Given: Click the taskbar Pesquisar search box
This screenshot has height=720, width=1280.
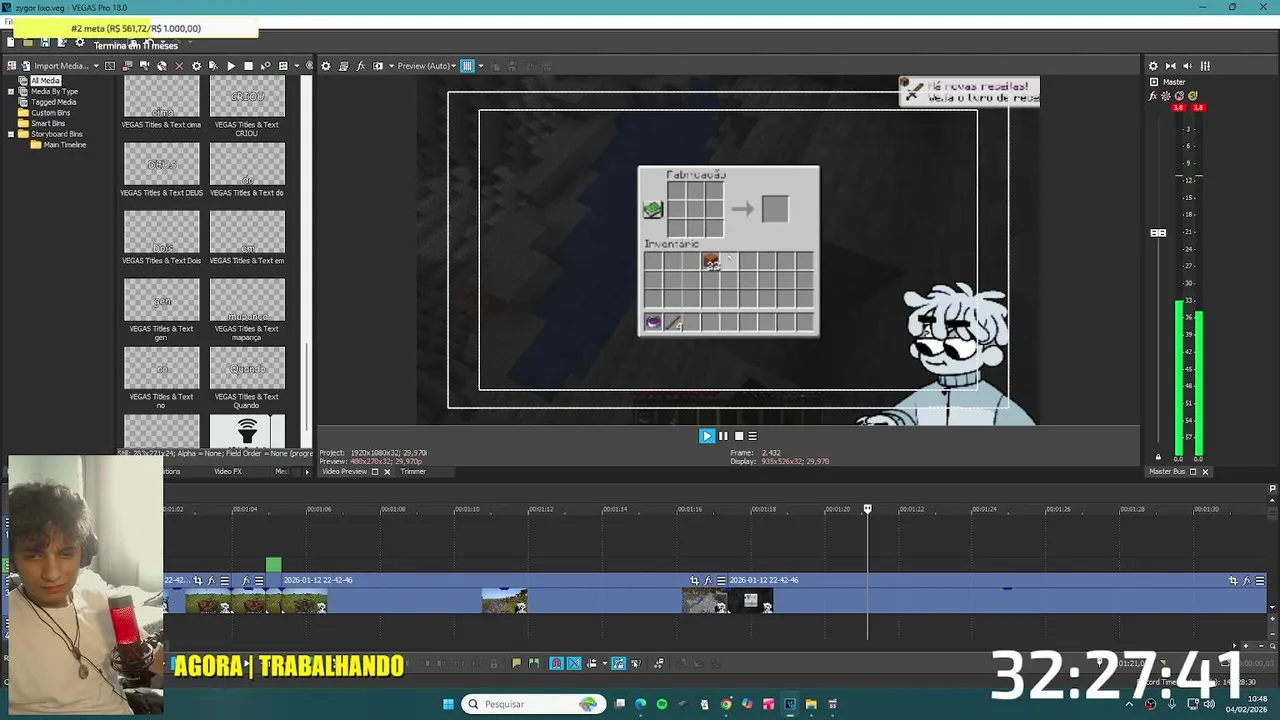Looking at the screenshot, I should point(533,704).
